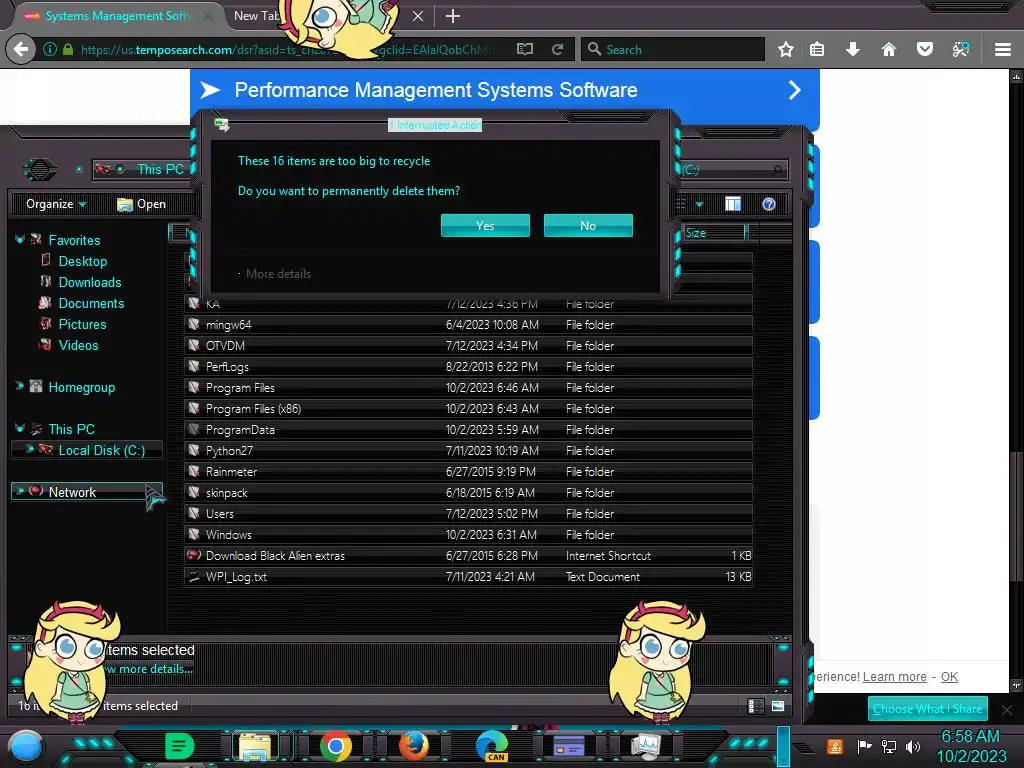Image resolution: width=1024 pixels, height=768 pixels.
Task: Open a new Firefox tab with plus
Action: pos(453,16)
